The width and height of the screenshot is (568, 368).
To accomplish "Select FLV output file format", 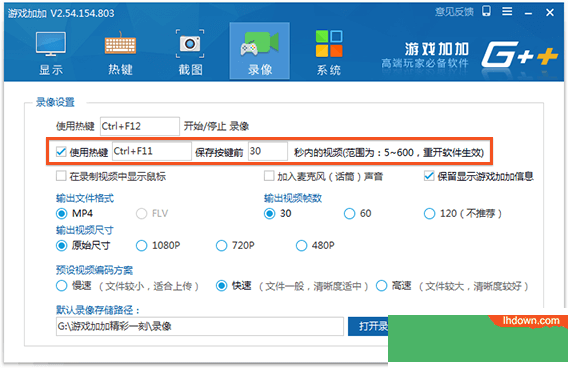I will coord(142,213).
